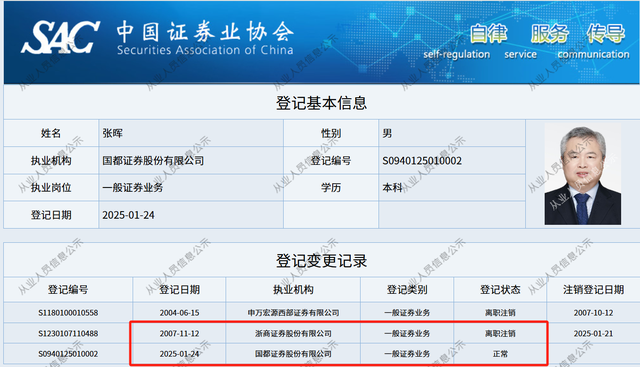Click the education value 本科

pos(392,187)
